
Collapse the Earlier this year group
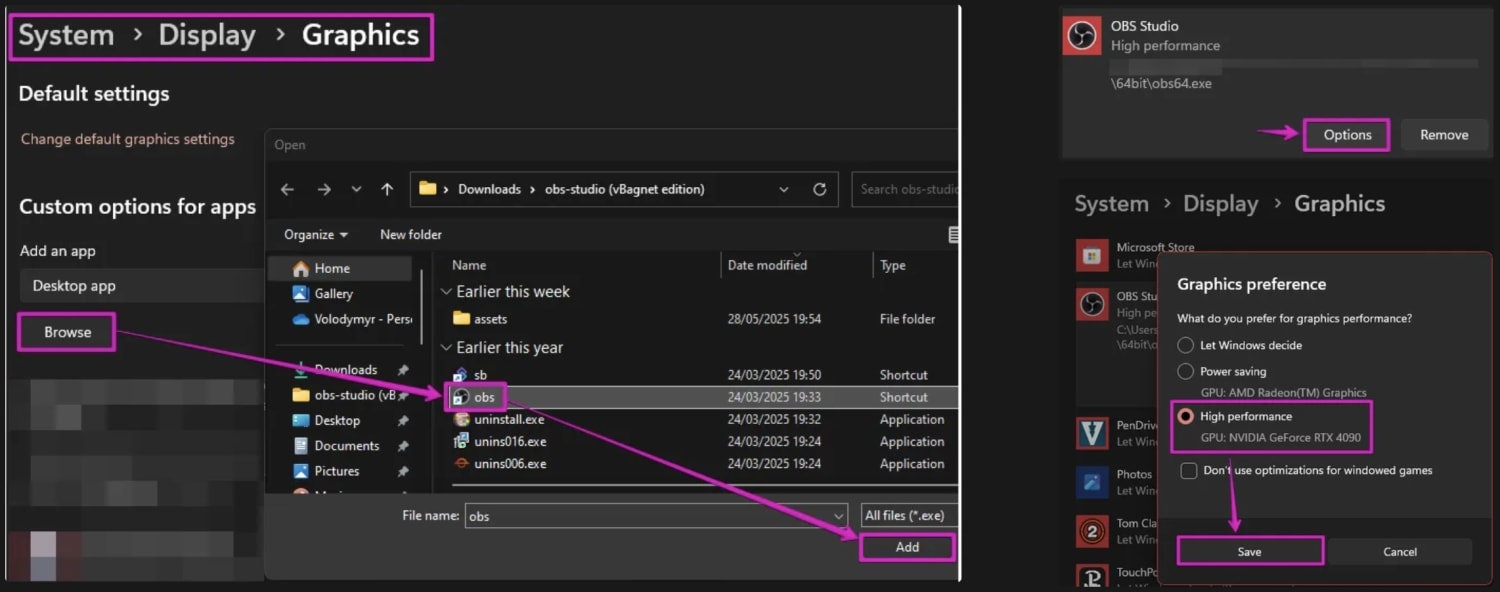[x=446, y=348]
